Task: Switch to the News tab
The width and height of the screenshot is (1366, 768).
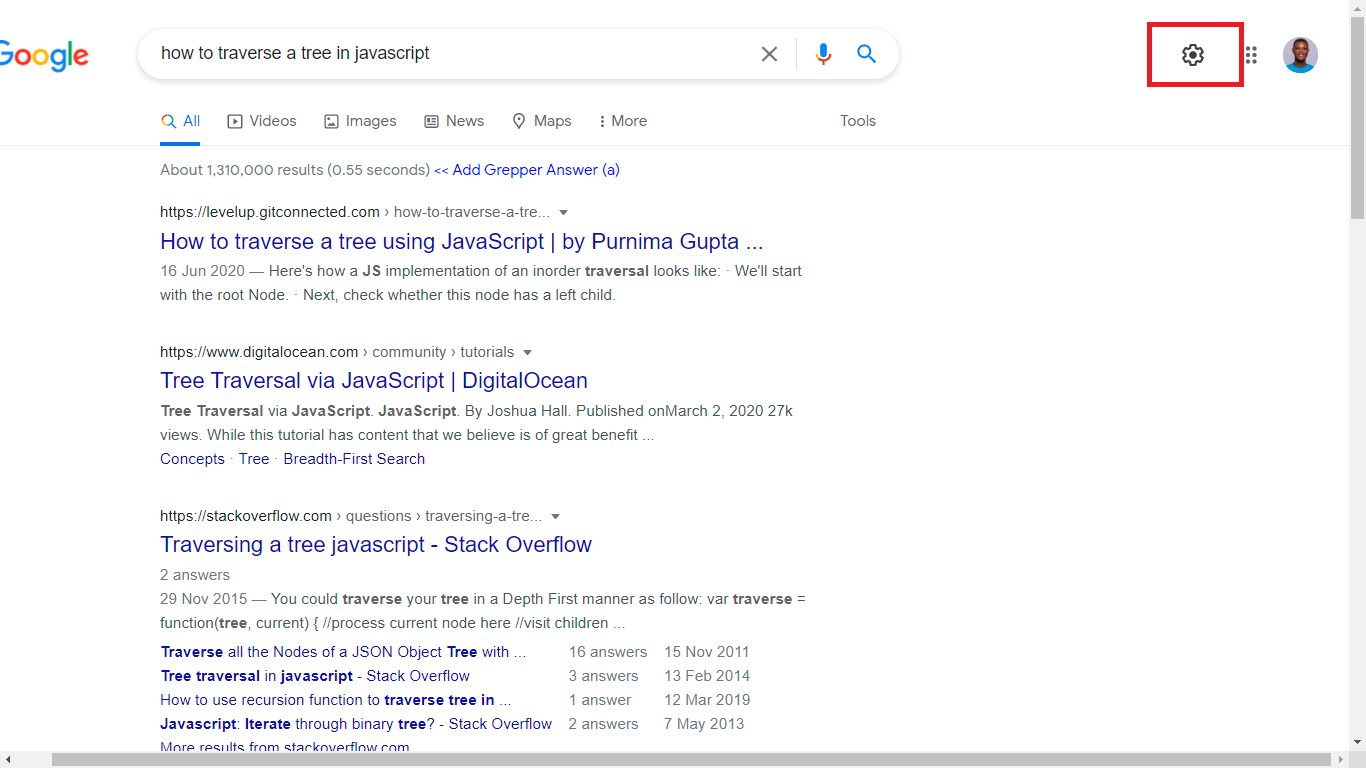Action: (x=454, y=121)
